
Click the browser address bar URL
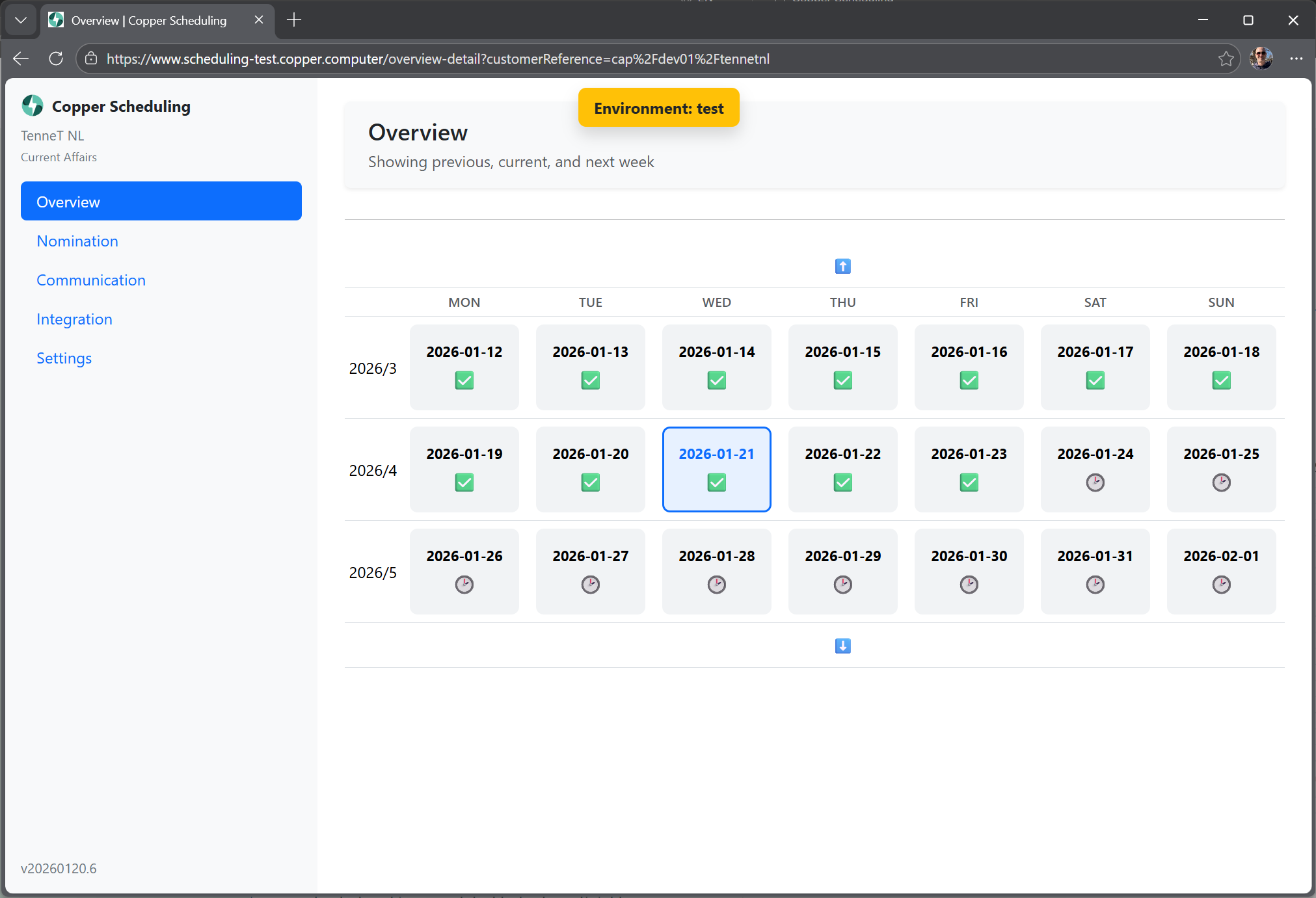438,59
